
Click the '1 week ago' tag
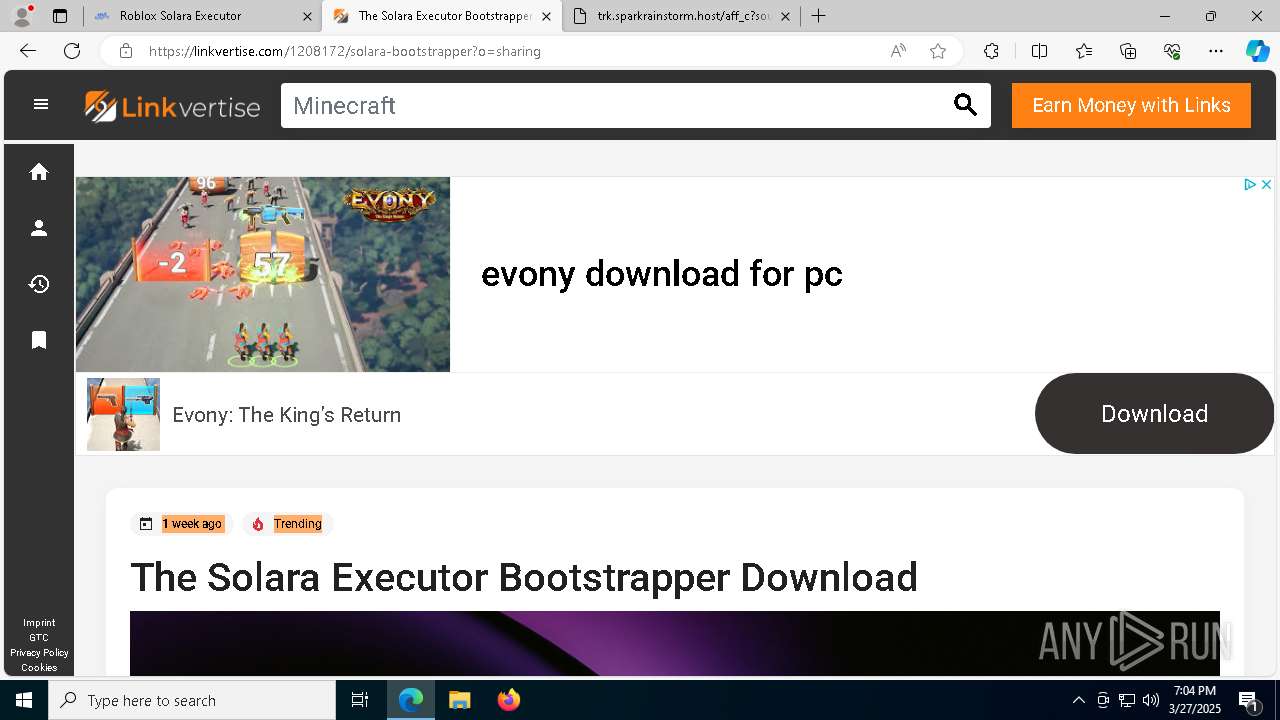181,524
